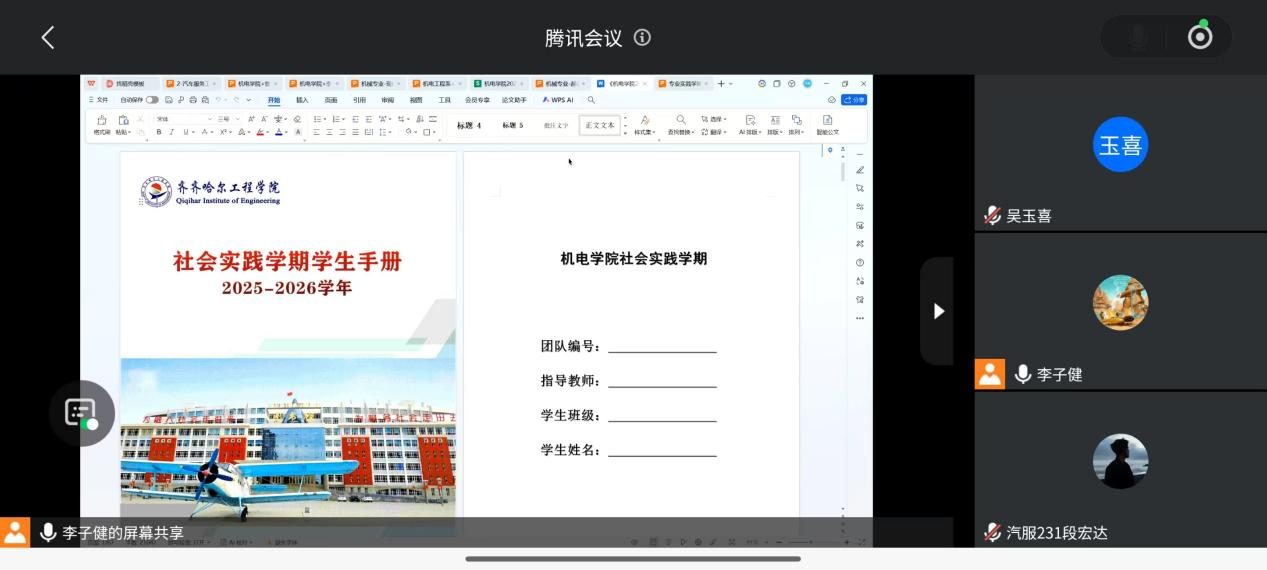Image resolution: width=1267 pixels, height=570 pixels.
Task: Open the Tencent Meeting info icon
Action: coord(642,37)
